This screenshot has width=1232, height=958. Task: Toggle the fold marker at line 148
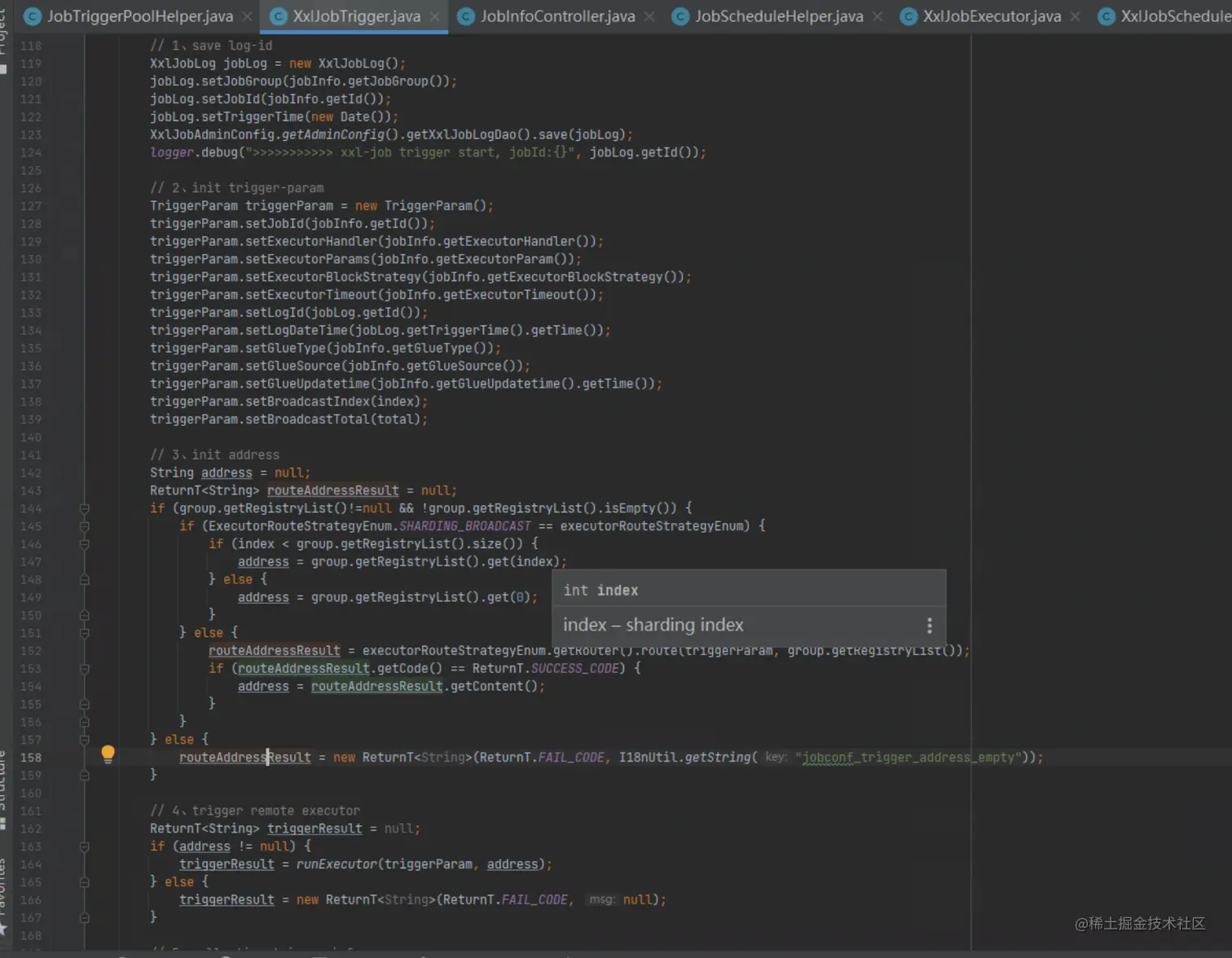click(x=84, y=580)
